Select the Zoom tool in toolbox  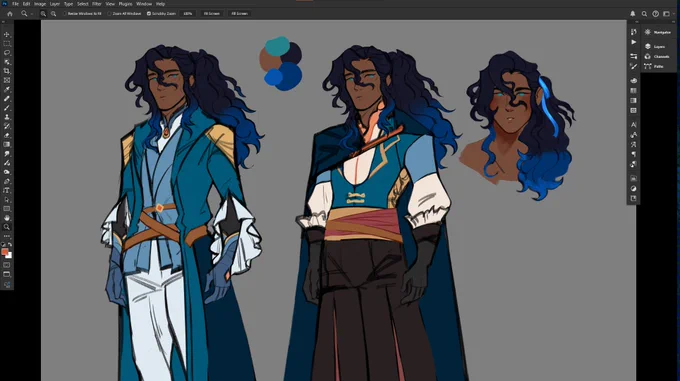(7, 227)
